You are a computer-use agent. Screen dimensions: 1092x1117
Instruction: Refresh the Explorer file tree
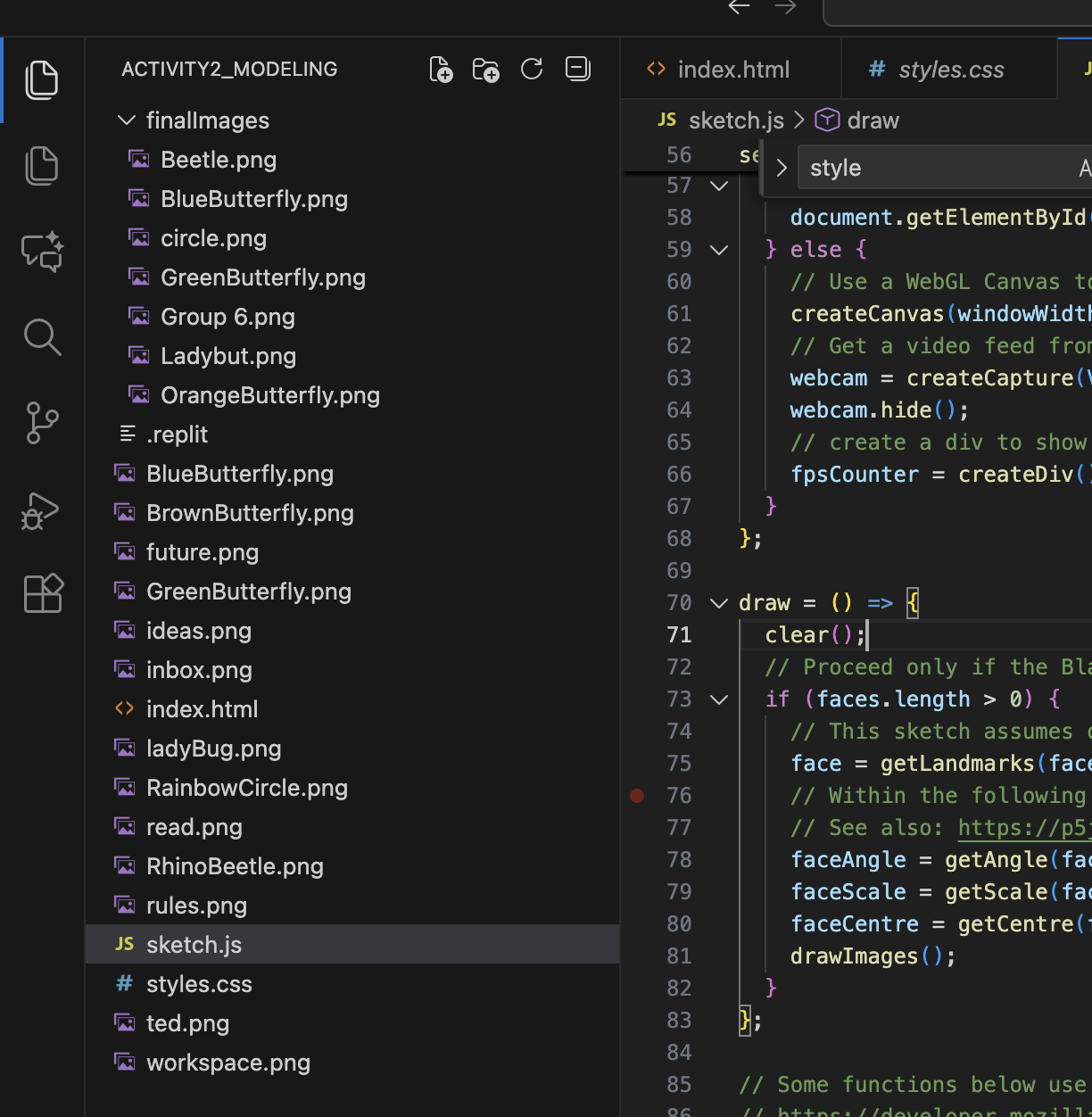click(532, 69)
